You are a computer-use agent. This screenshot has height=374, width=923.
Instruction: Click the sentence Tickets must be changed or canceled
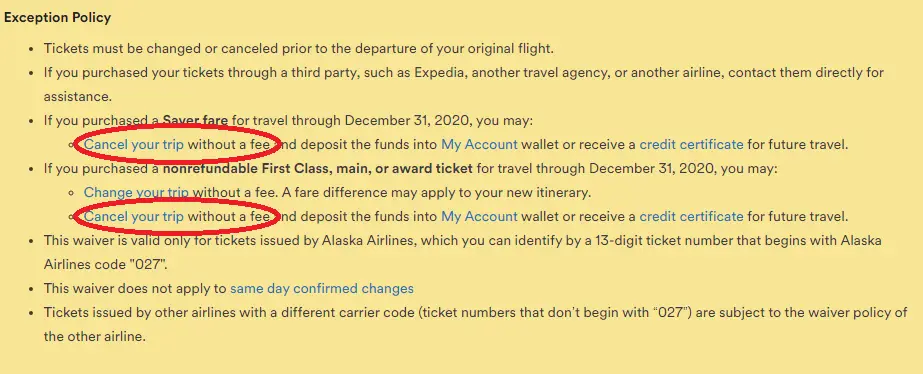(298, 48)
